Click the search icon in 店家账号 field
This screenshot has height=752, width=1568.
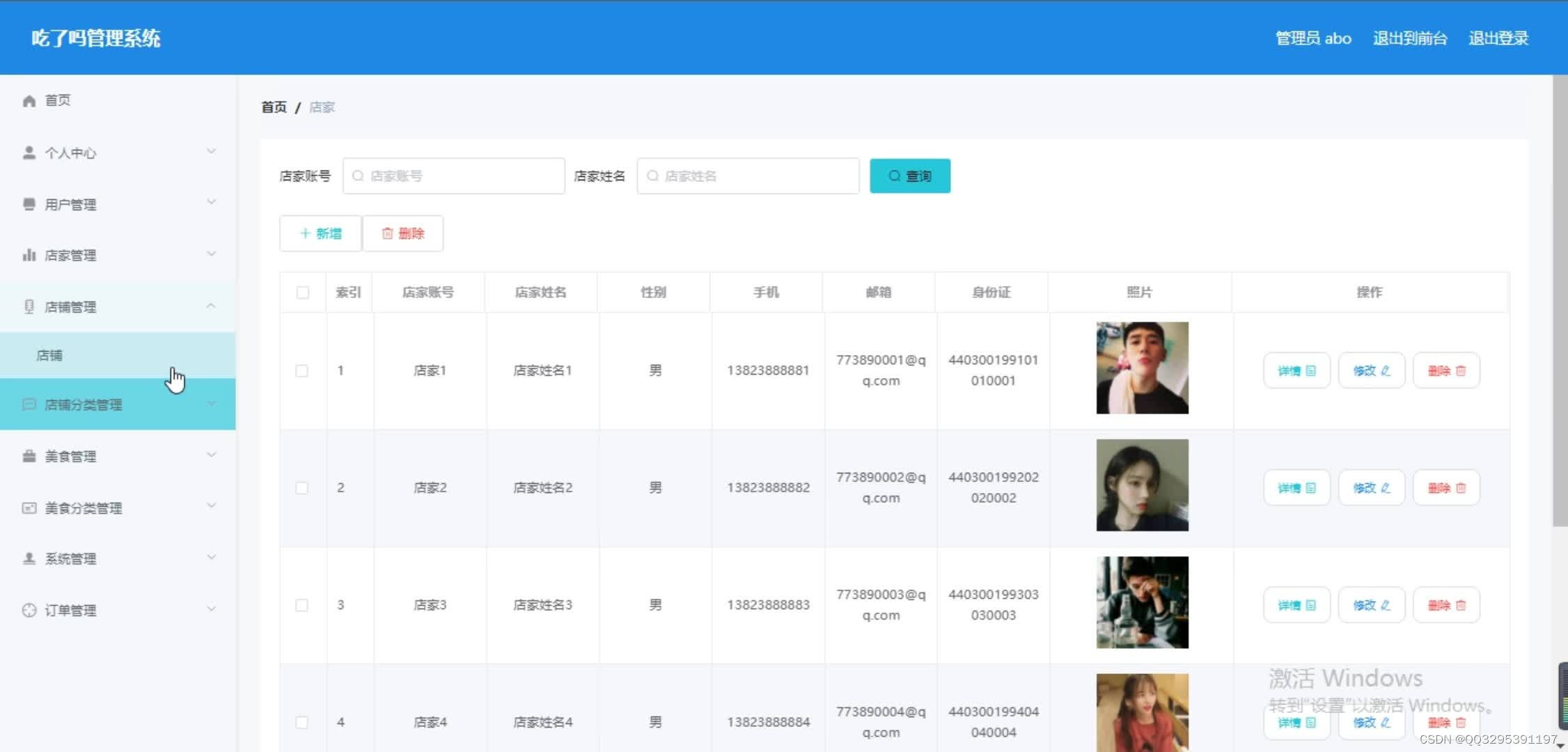[358, 175]
